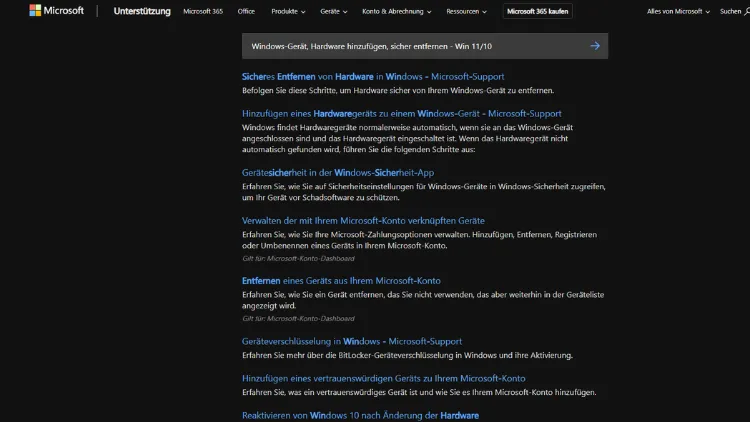Expand Konto & Abrechnung dropdown
Image resolution: width=750 pixels, height=422 pixels.
point(397,11)
